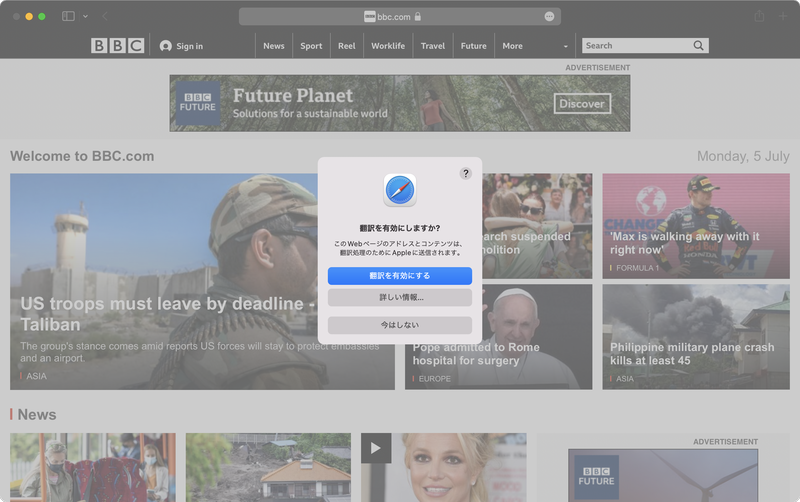Click the More dropdown arrow
Viewport: 800px width, 502px height.
(x=565, y=46)
